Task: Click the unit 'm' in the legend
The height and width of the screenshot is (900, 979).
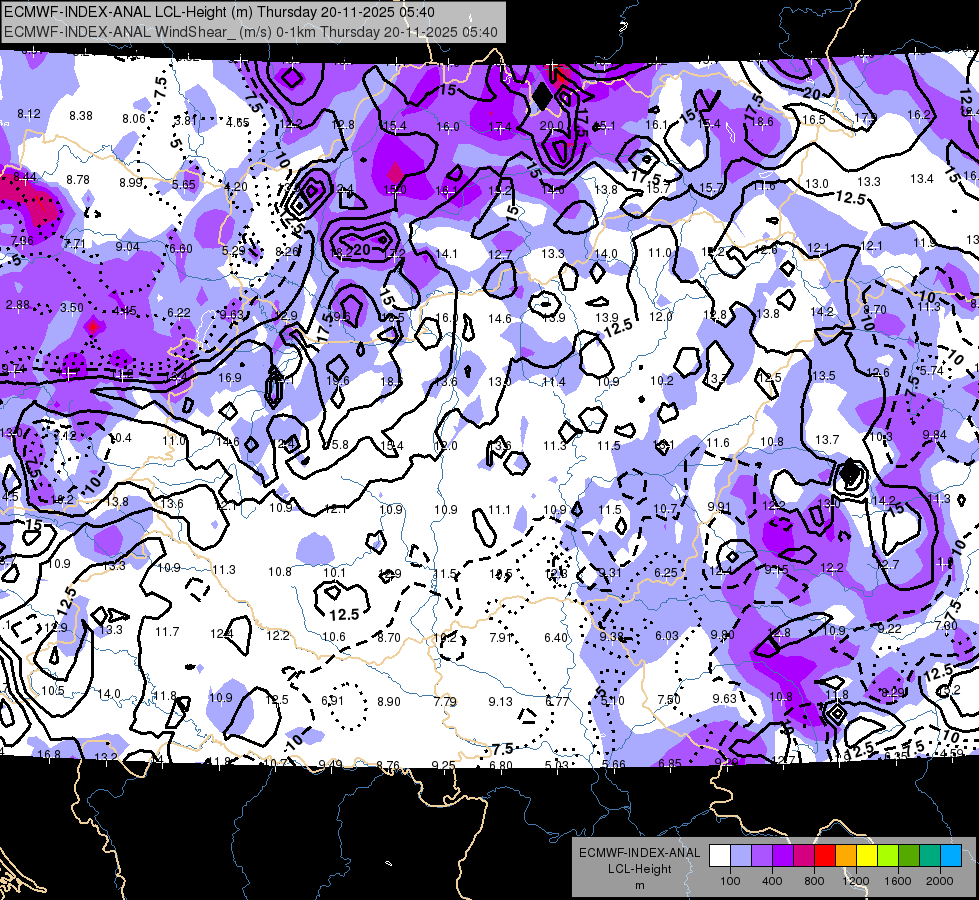Action: pos(639,886)
